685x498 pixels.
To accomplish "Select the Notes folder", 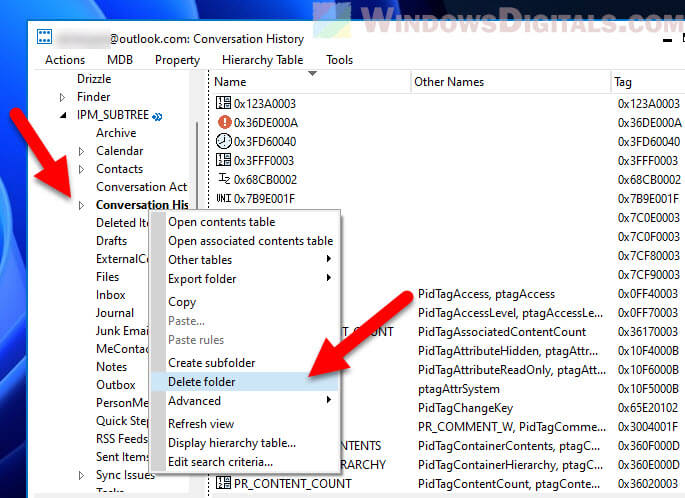I will click(x=111, y=367).
